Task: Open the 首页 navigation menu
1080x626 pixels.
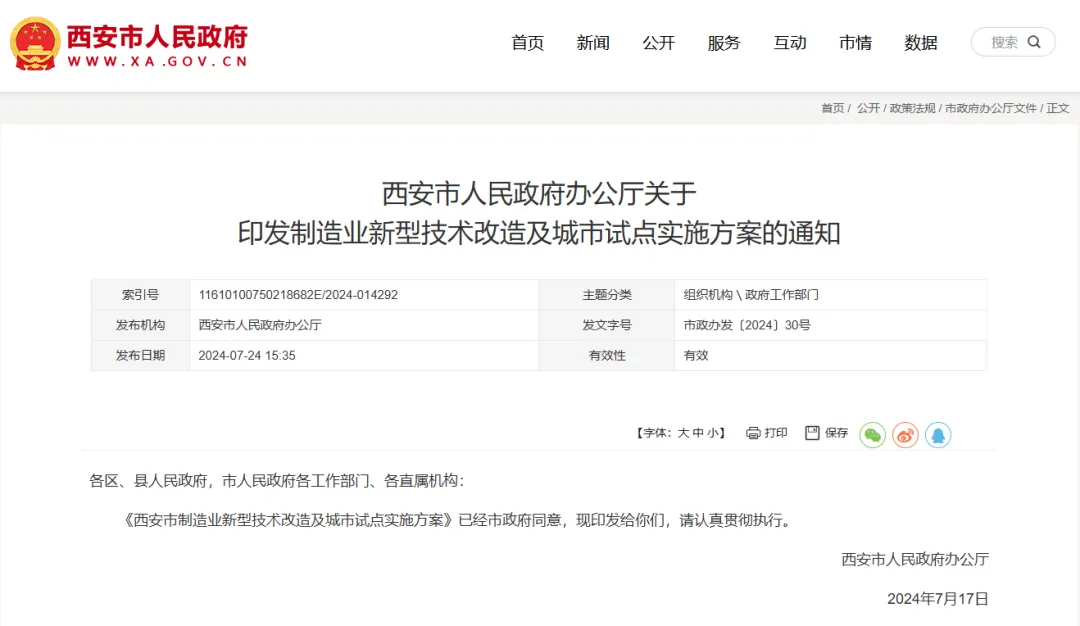Action: click(528, 43)
